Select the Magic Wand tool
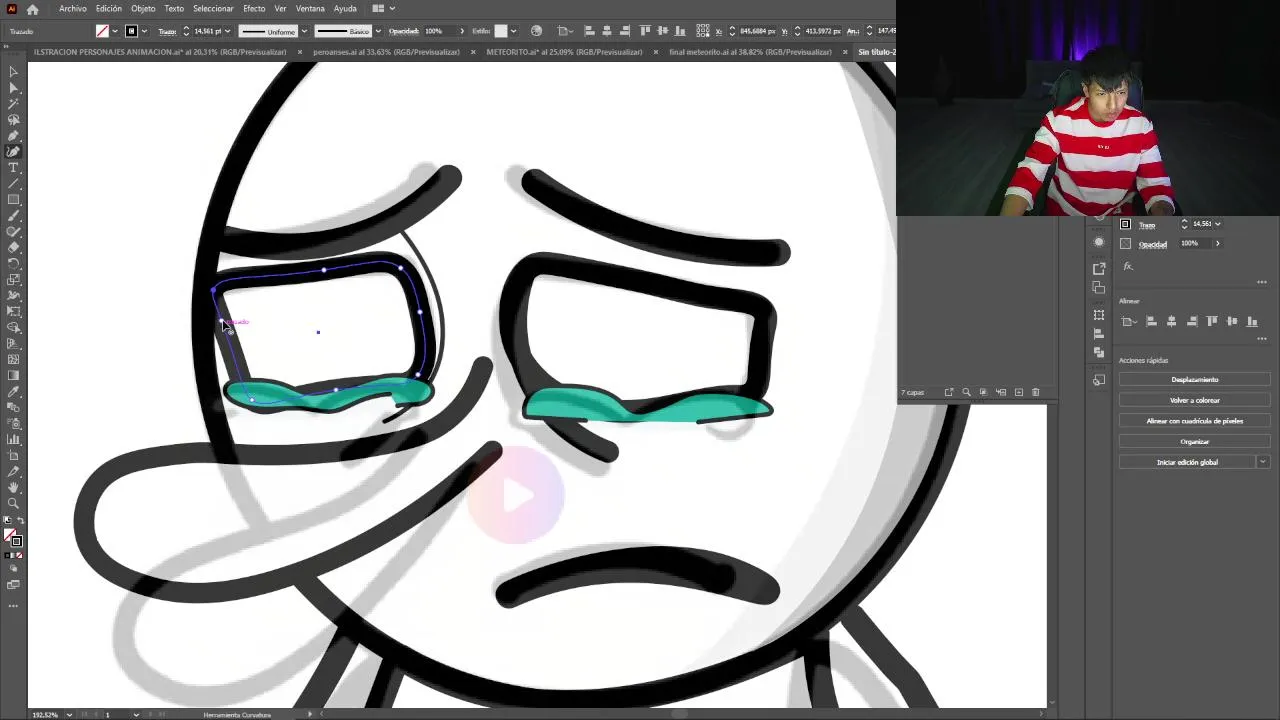 [x=13, y=104]
